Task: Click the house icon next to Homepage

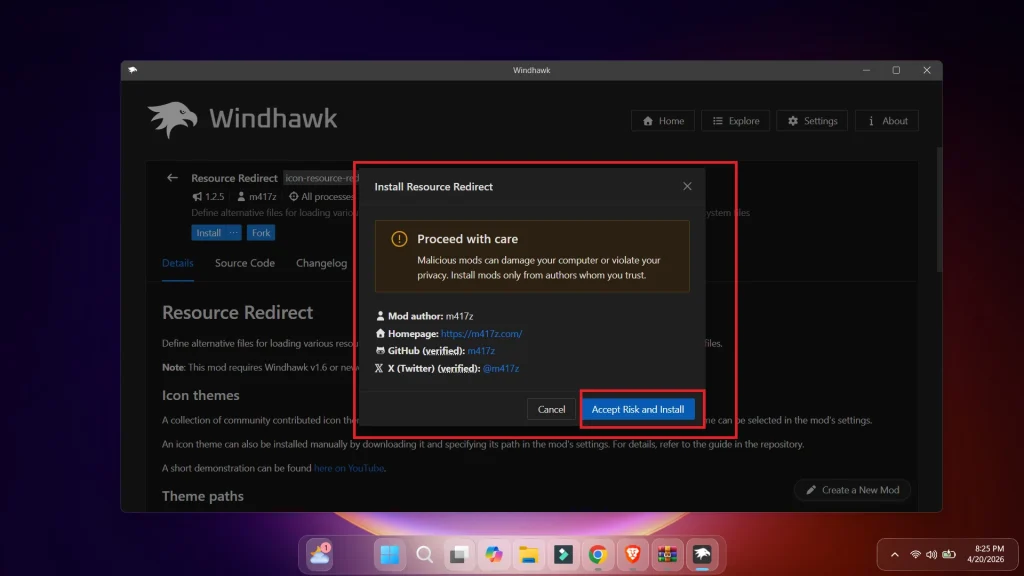Action: pyautogui.click(x=380, y=333)
